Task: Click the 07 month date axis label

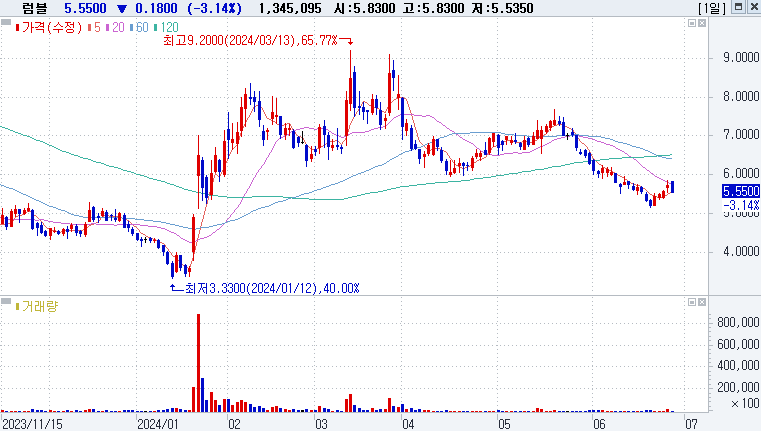Action: coord(691,424)
